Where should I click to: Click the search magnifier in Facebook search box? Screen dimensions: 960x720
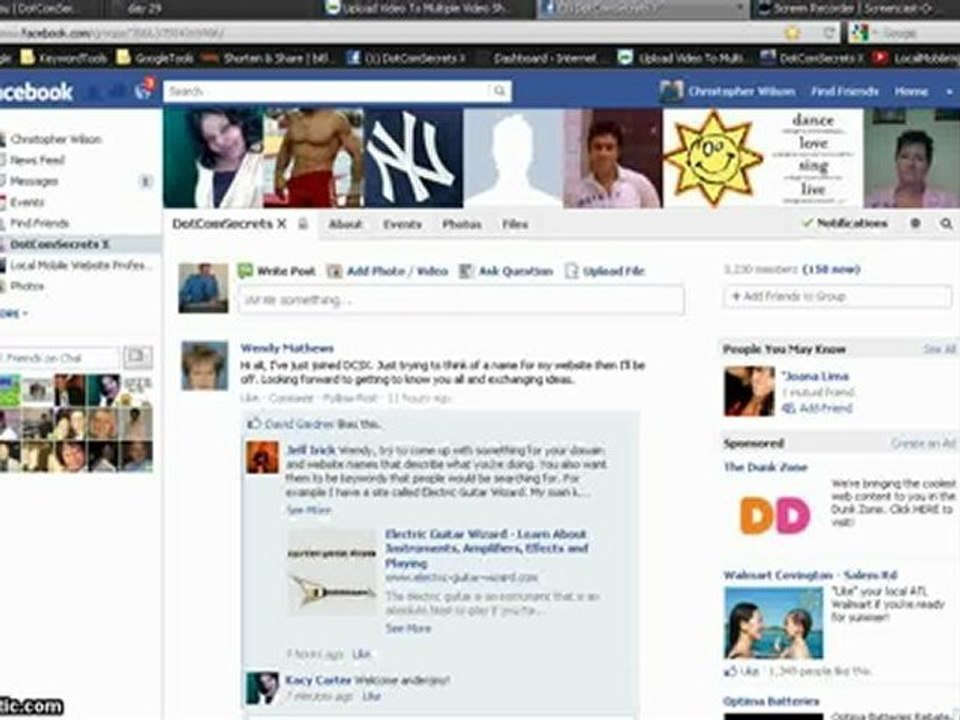click(500, 91)
